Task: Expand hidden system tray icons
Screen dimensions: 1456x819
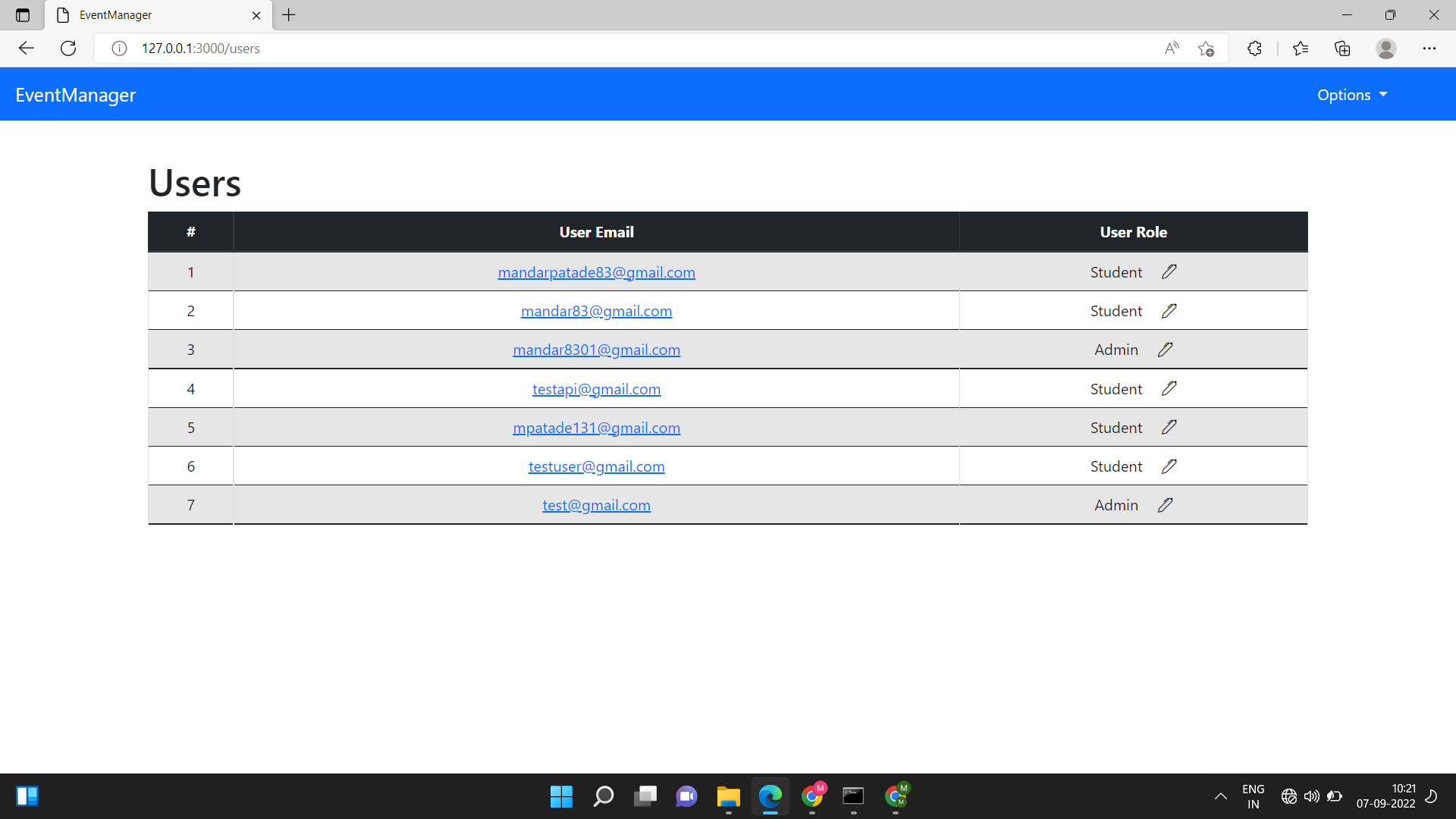Action: point(1221,796)
